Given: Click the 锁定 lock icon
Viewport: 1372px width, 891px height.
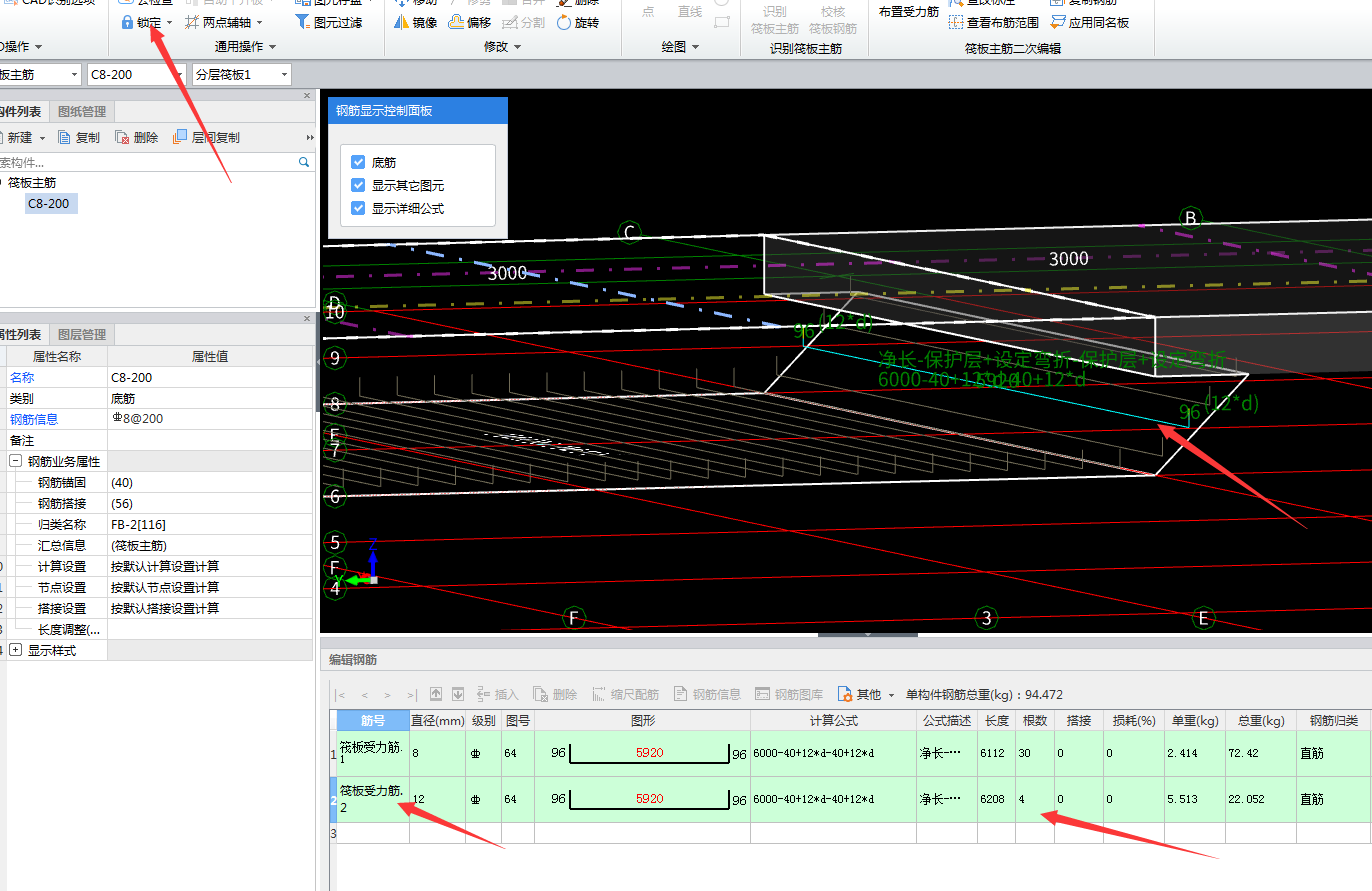Looking at the screenshot, I should [127, 22].
